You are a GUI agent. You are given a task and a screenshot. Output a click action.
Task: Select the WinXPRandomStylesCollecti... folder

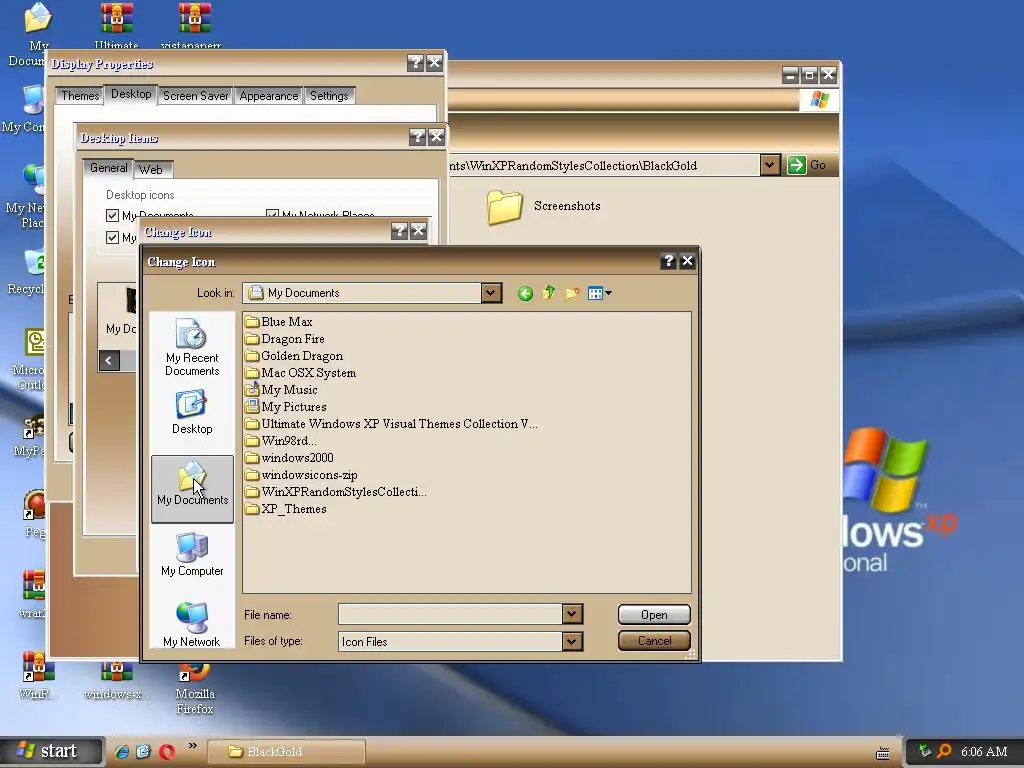point(336,492)
